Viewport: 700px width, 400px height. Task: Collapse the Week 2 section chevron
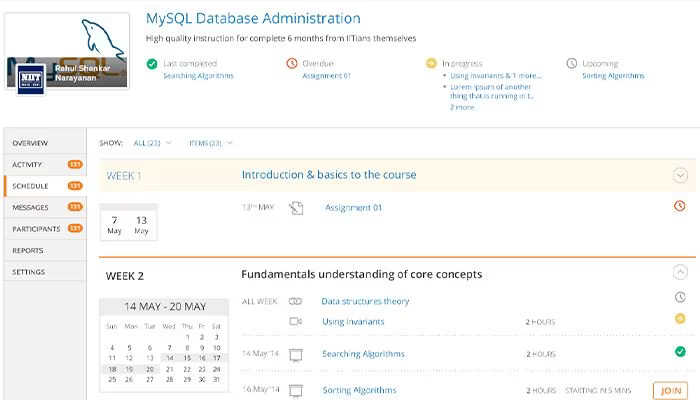(x=680, y=272)
